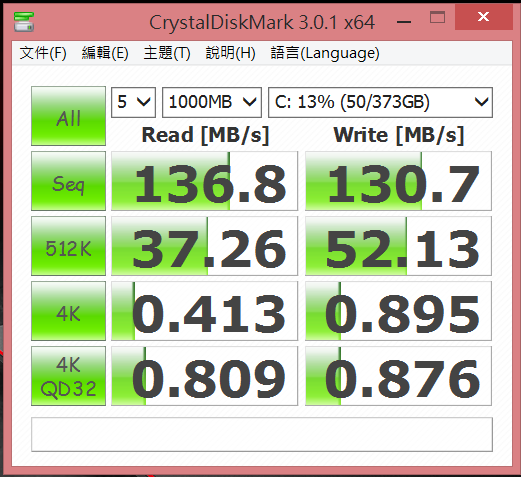Open the 語言(Language) menu
This screenshot has height=477, width=521.
coord(325,53)
